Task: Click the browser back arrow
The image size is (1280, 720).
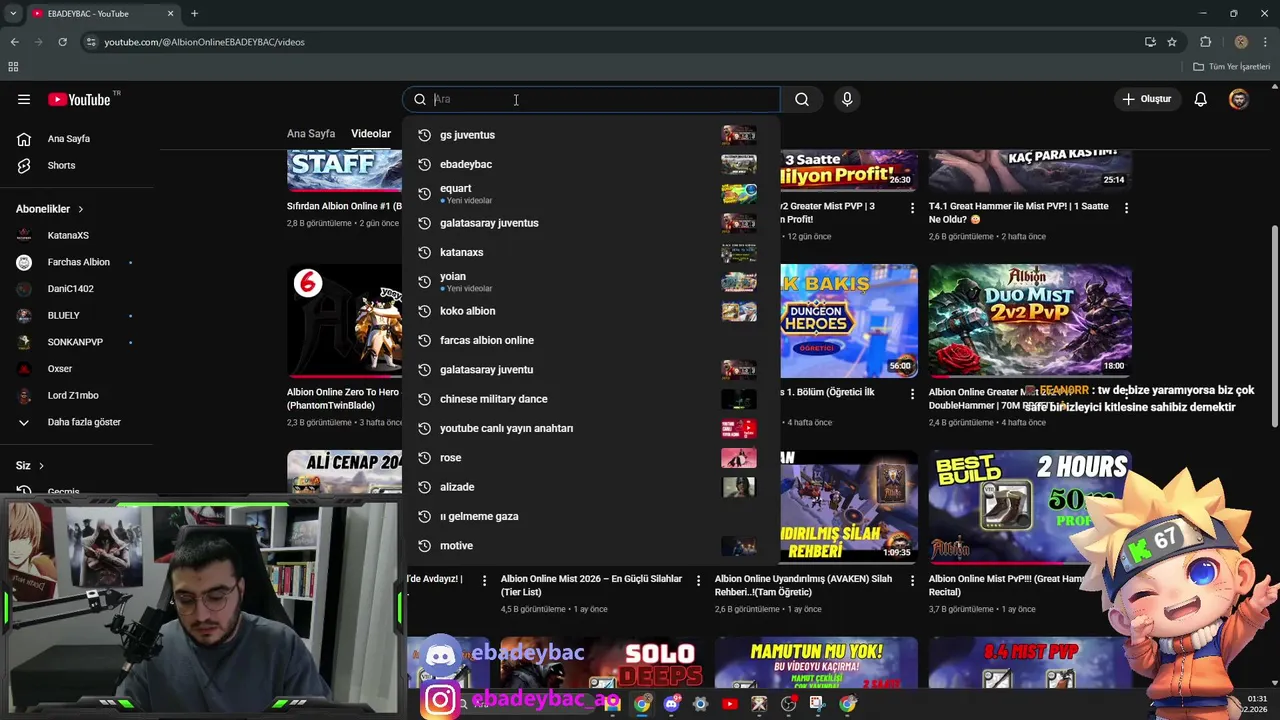Action: [14, 42]
